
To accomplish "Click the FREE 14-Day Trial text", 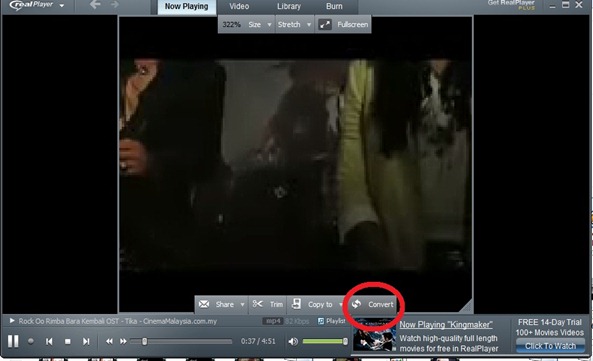I will pyautogui.click(x=550, y=322).
